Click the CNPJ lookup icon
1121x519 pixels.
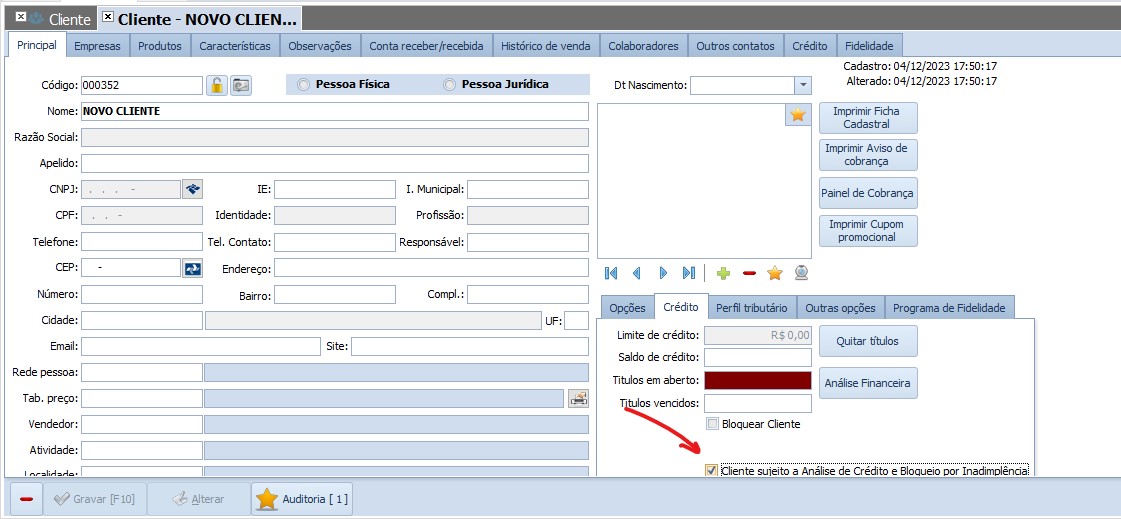(x=193, y=188)
